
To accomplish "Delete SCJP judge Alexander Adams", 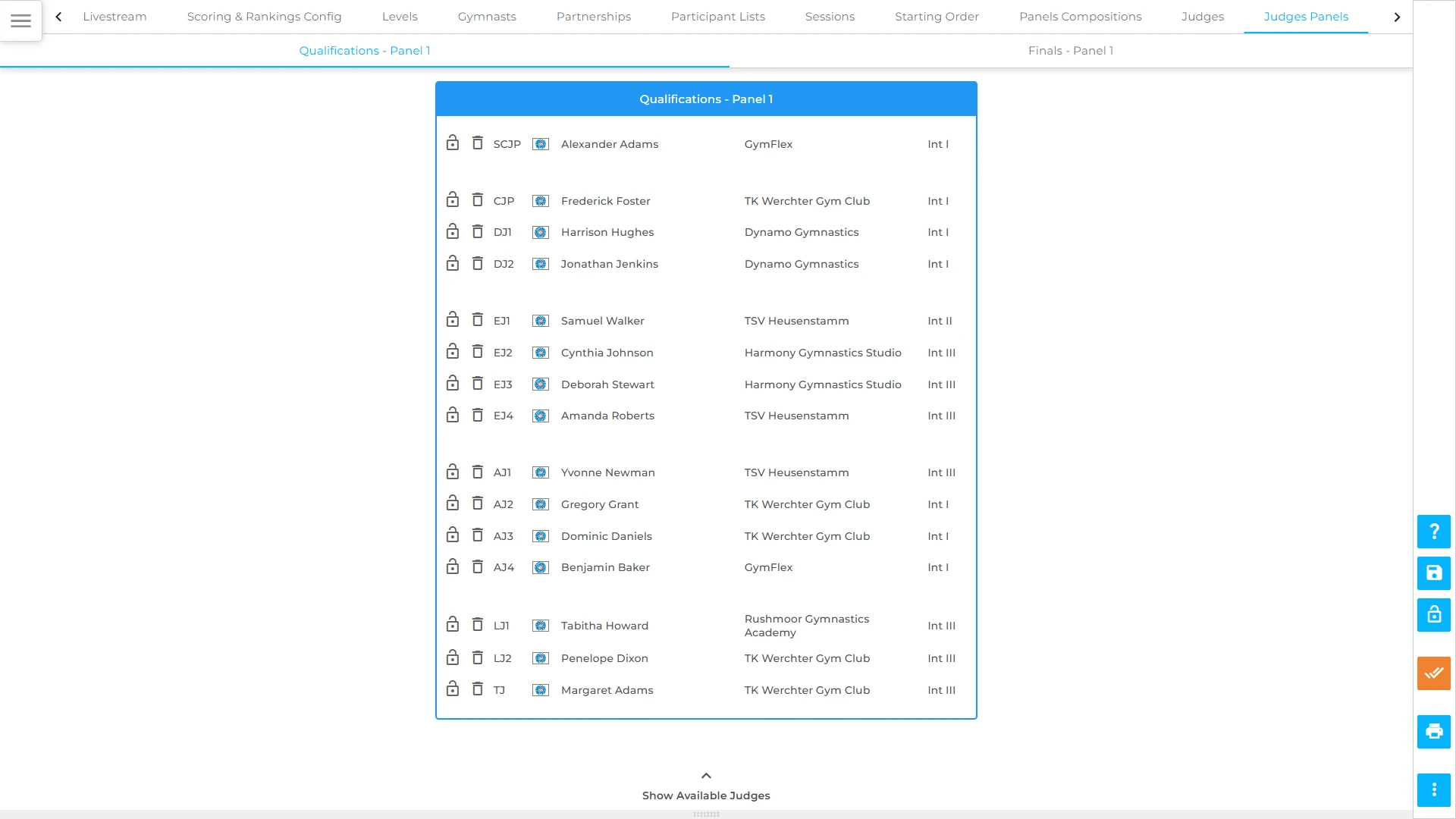I will click(478, 143).
